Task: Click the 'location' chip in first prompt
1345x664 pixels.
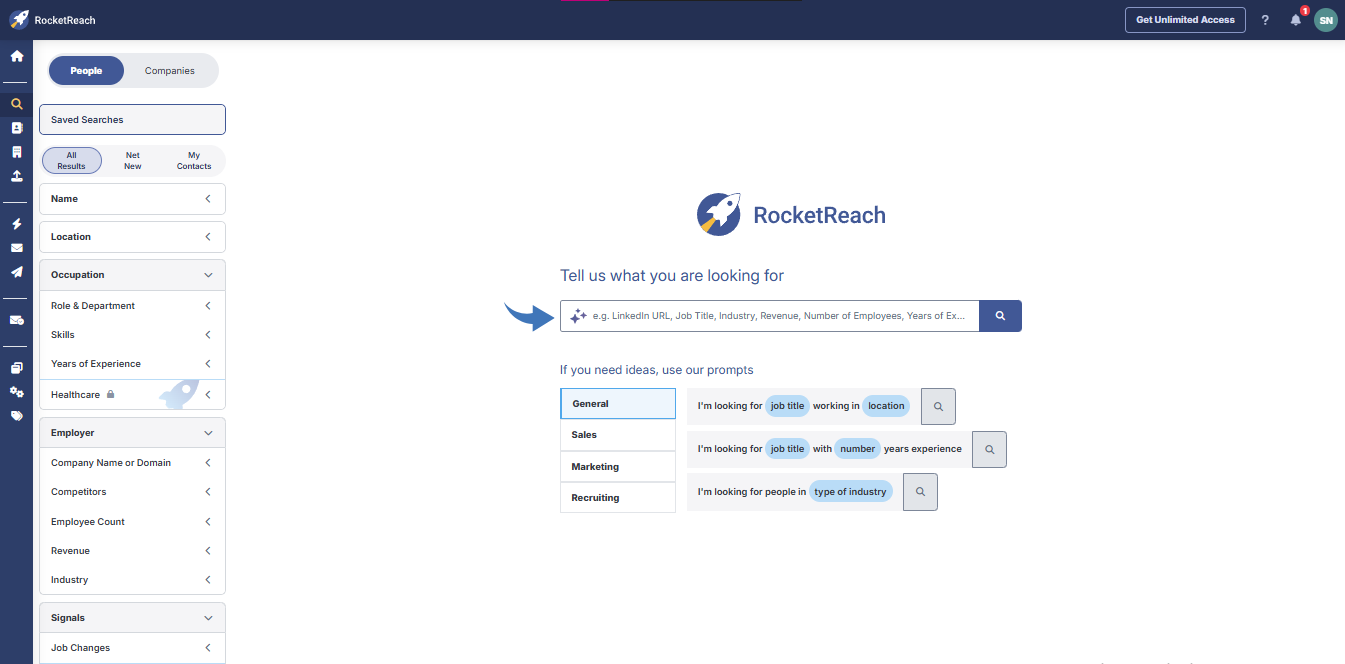Action: tap(886, 406)
